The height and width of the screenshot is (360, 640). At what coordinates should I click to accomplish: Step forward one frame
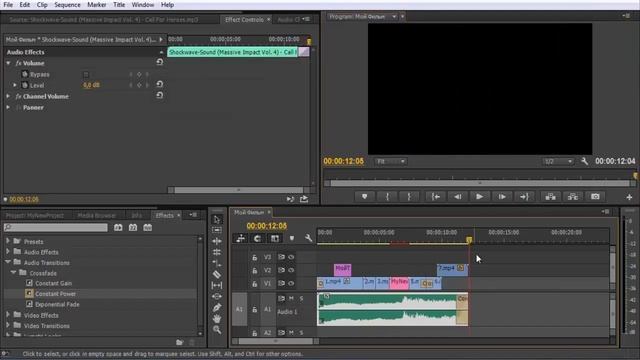tap(502, 197)
